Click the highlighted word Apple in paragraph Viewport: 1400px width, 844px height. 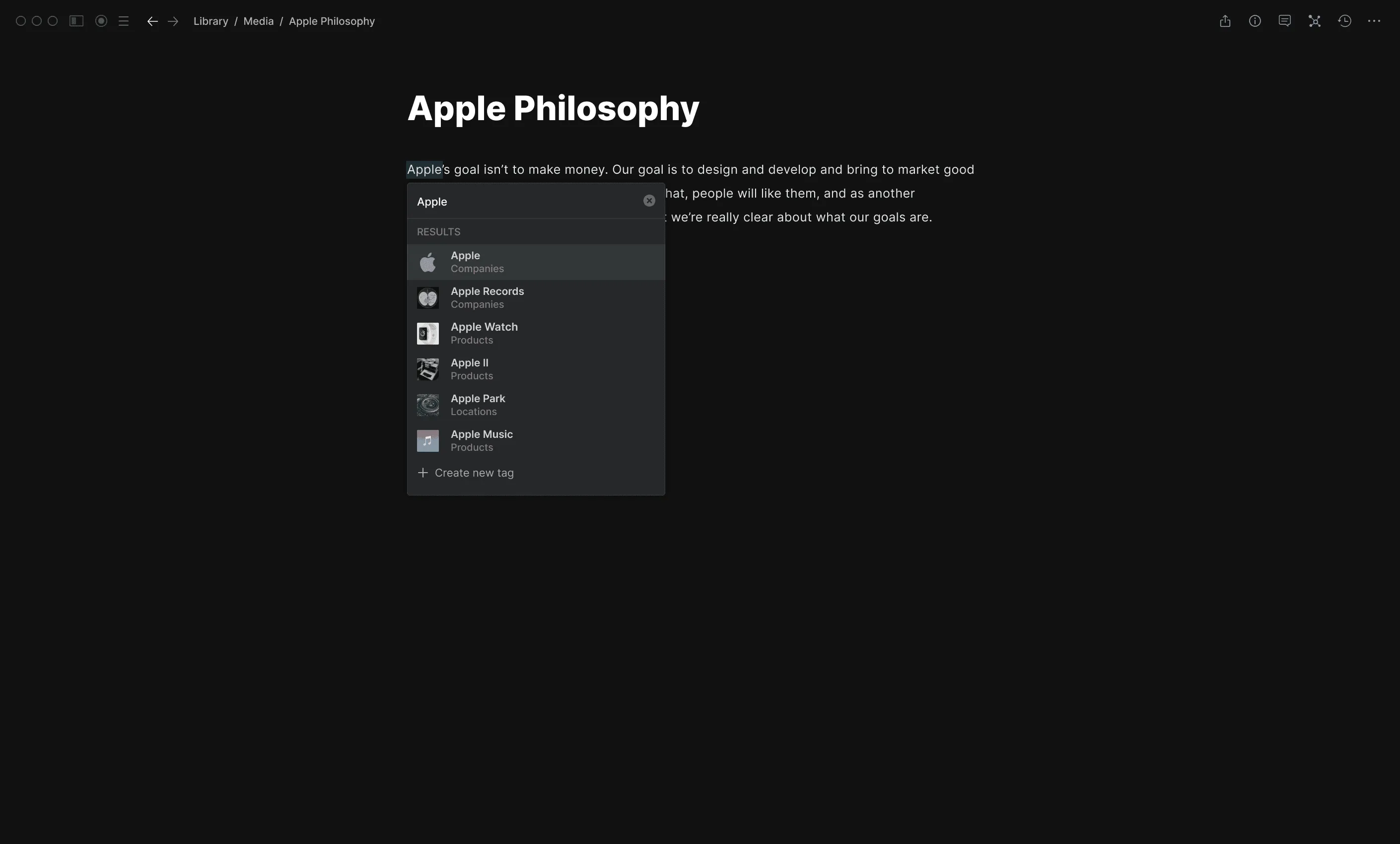[x=424, y=169]
